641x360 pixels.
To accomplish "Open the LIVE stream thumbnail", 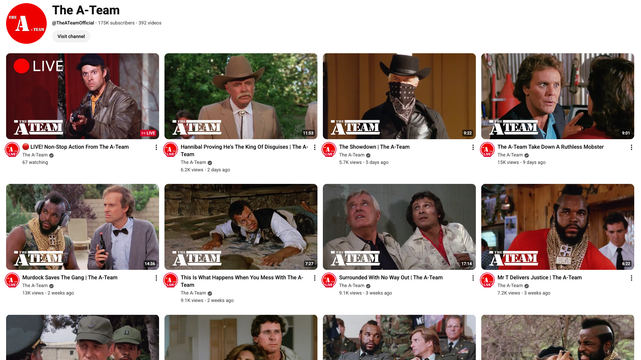I will (x=83, y=96).
